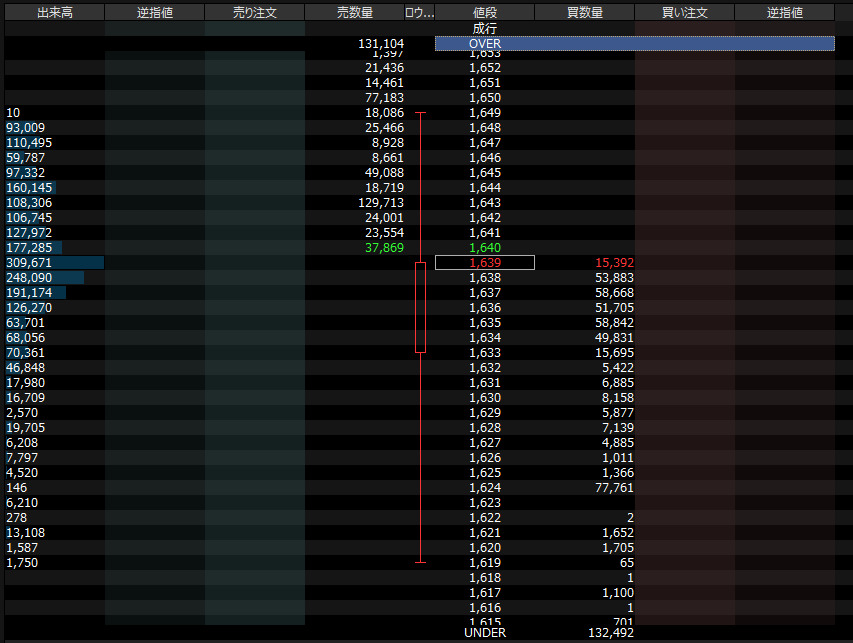Click the red buy quantity 15,392
The width and height of the screenshot is (853, 643).
[x=613, y=263]
